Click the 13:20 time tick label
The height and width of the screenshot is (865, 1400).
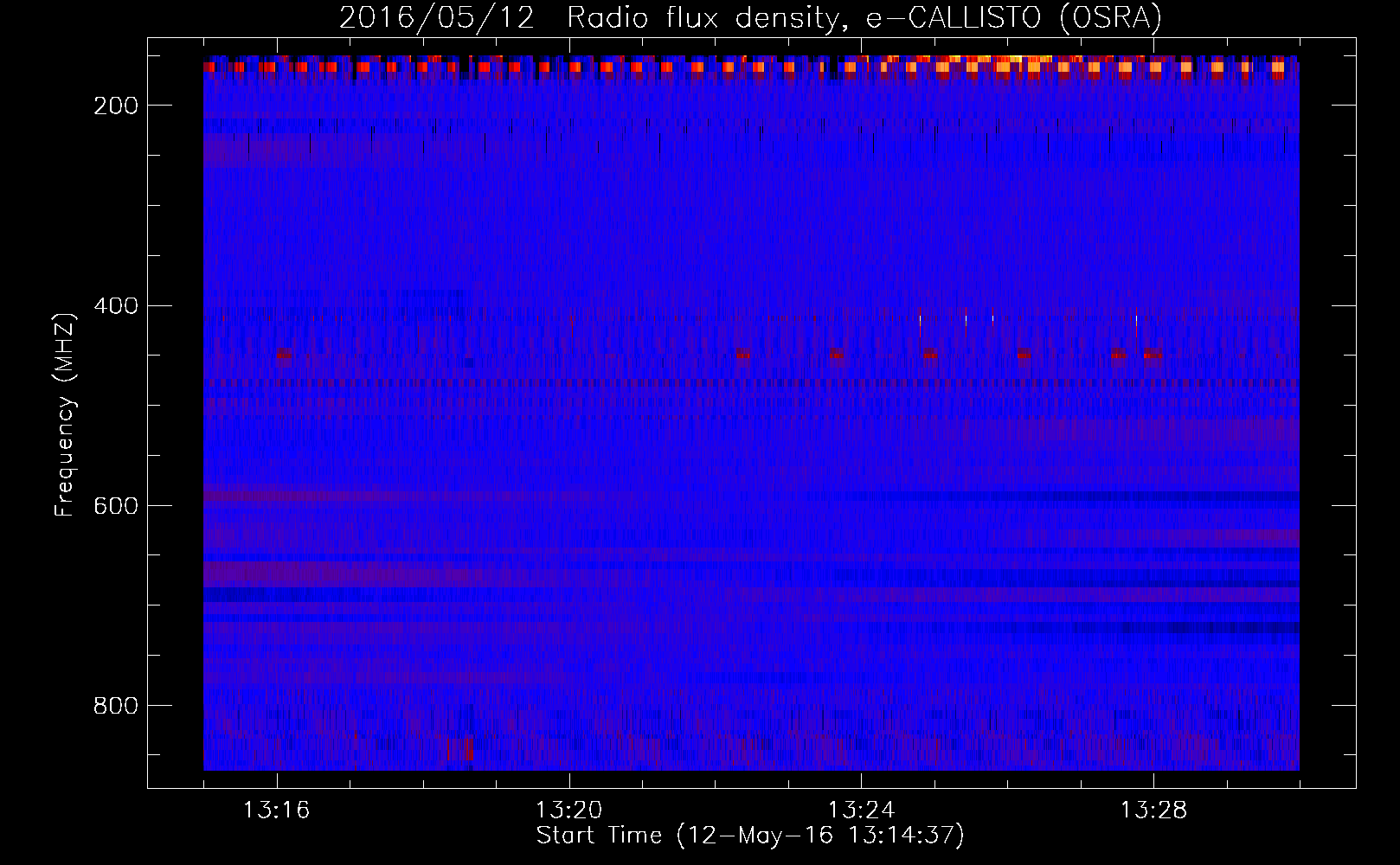click(569, 811)
